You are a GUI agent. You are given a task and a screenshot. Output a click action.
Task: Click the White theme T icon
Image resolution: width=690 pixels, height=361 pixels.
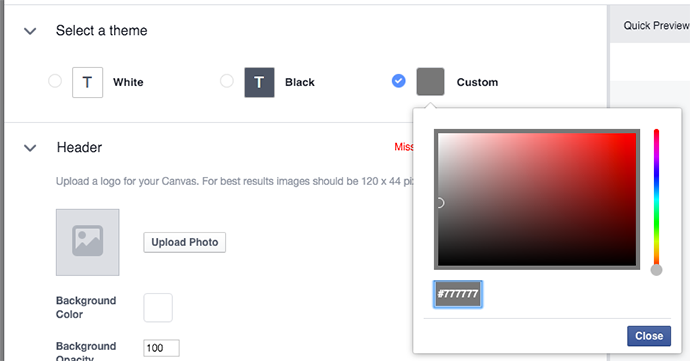(88, 82)
